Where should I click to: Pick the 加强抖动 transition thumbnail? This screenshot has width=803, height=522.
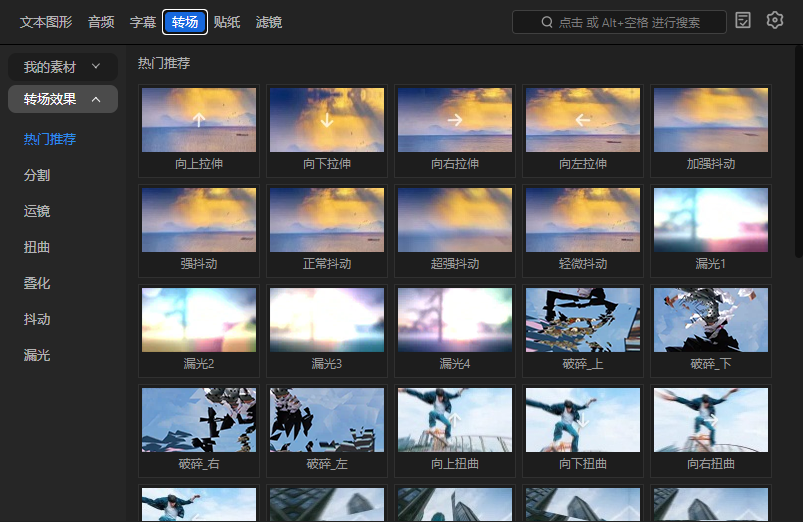pyautogui.click(x=711, y=120)
